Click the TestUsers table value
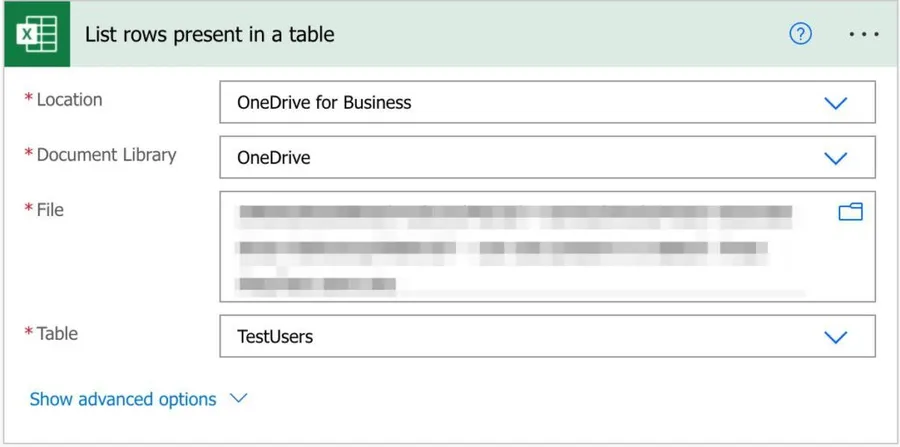 (275, 337)
